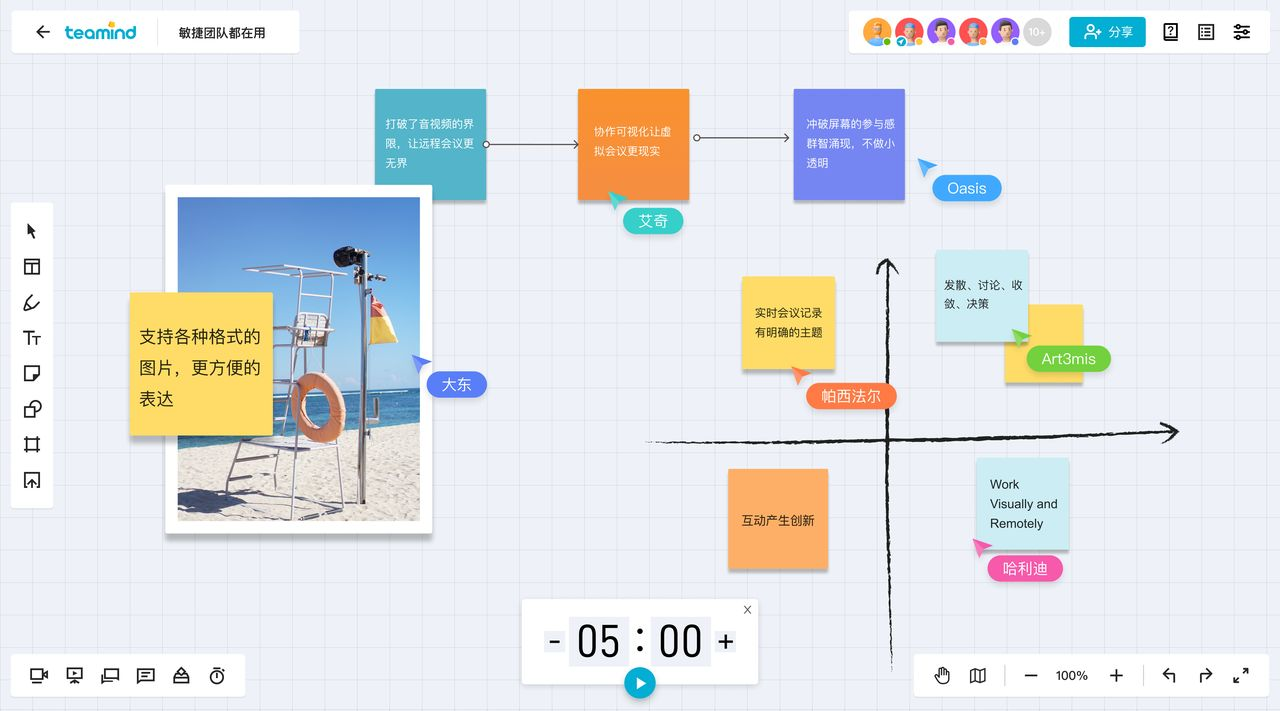Toggle fullscreen mode
The image size is (1280, 711).
pos(1241,676)
